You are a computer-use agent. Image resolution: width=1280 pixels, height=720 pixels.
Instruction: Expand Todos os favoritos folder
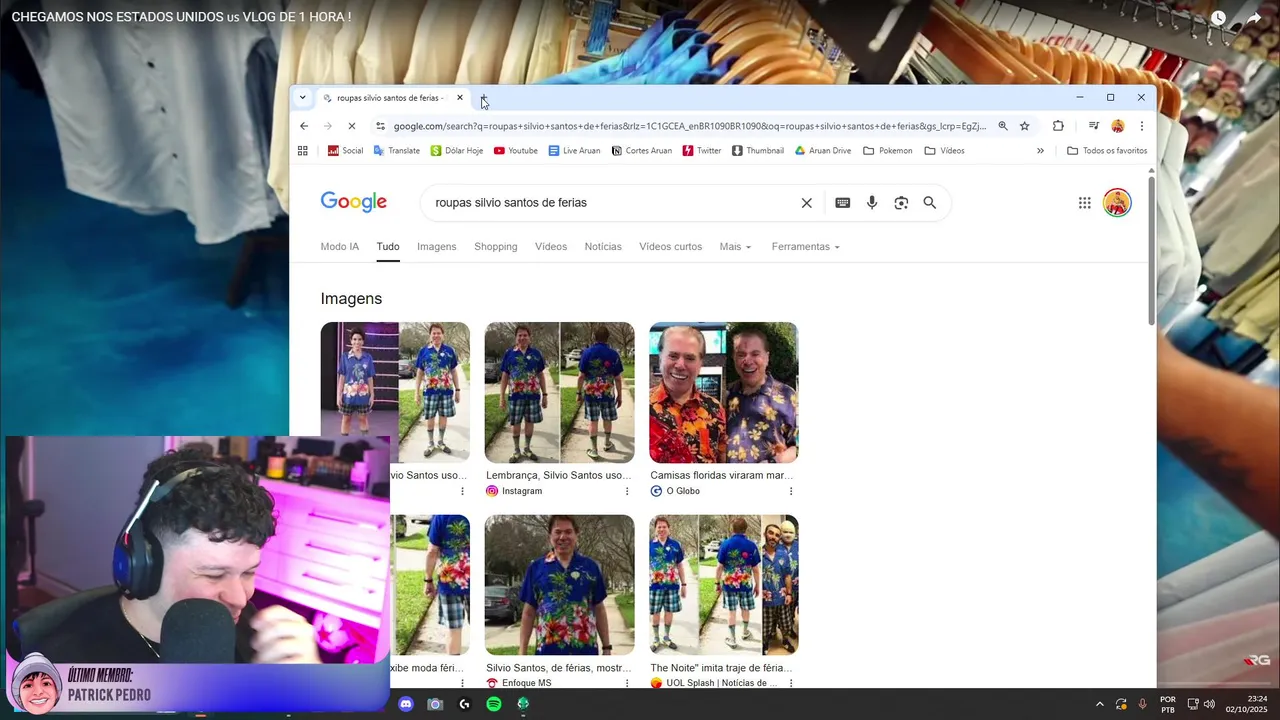click(x=1107, y=151)
